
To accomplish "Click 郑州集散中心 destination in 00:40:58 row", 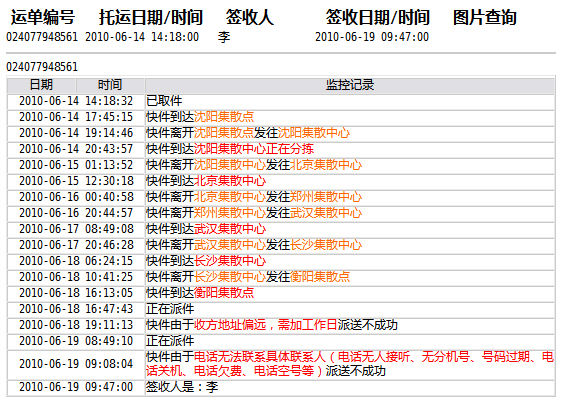I will (326, 197).
